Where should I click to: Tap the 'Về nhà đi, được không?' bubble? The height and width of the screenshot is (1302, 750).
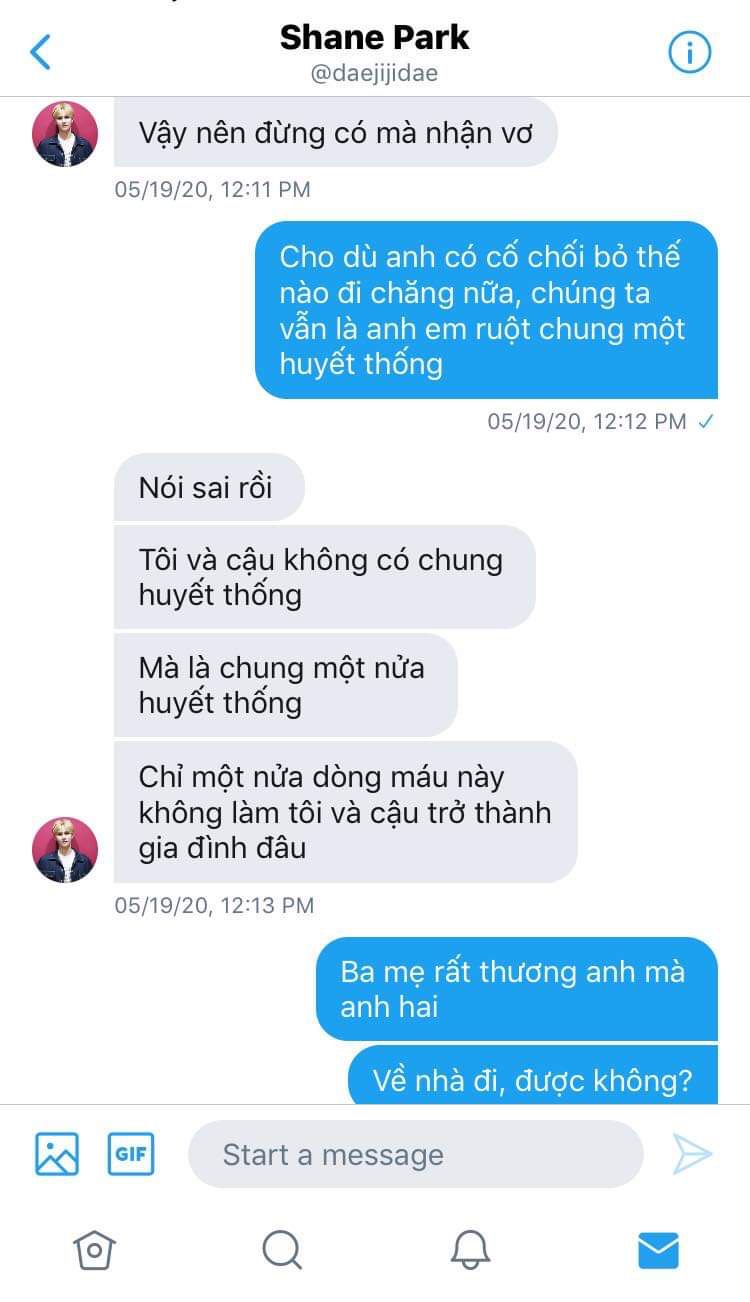(x=533, y=1075)
